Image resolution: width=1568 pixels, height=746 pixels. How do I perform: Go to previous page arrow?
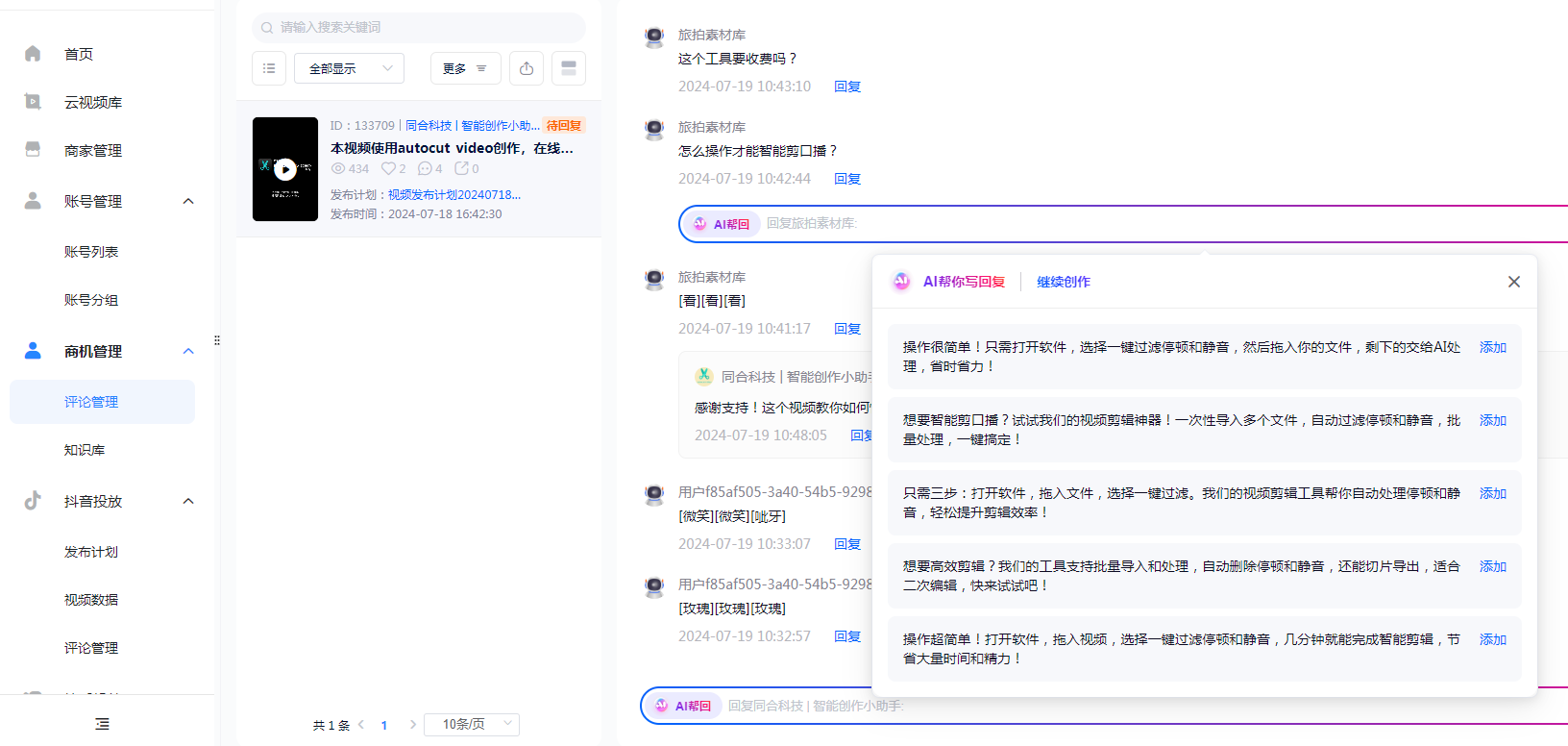(361, 725)
